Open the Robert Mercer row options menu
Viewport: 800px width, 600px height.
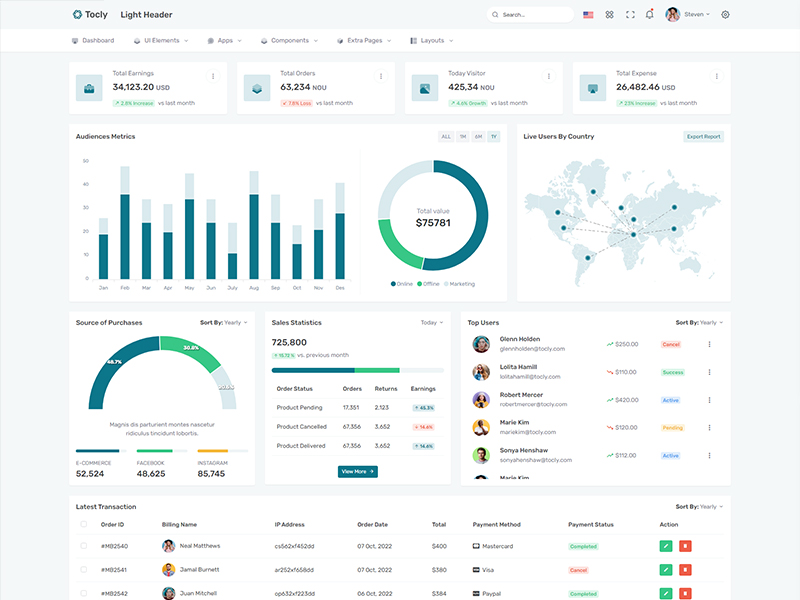click(709, 400)
